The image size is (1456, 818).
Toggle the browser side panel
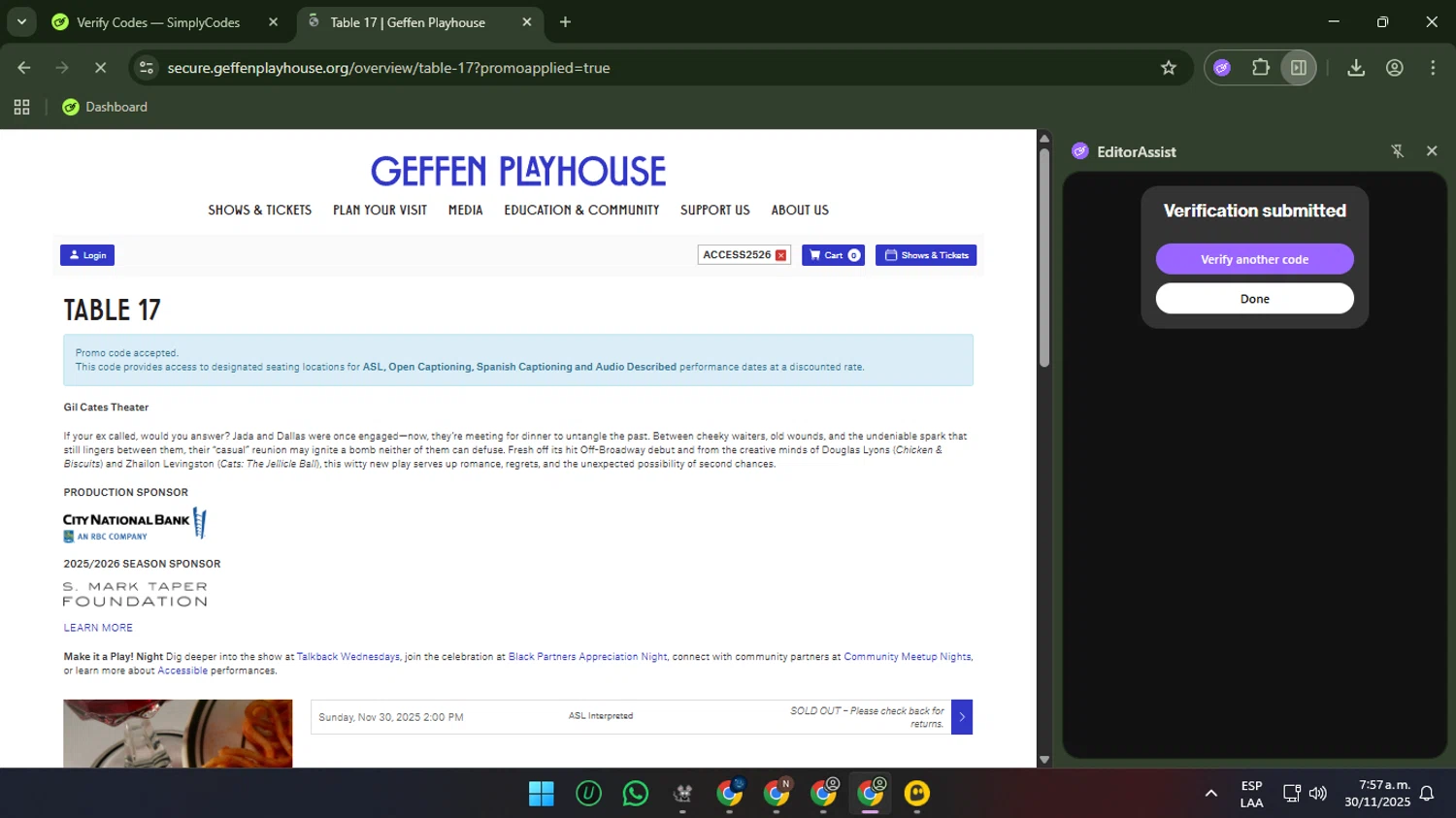click(1298, 68)
